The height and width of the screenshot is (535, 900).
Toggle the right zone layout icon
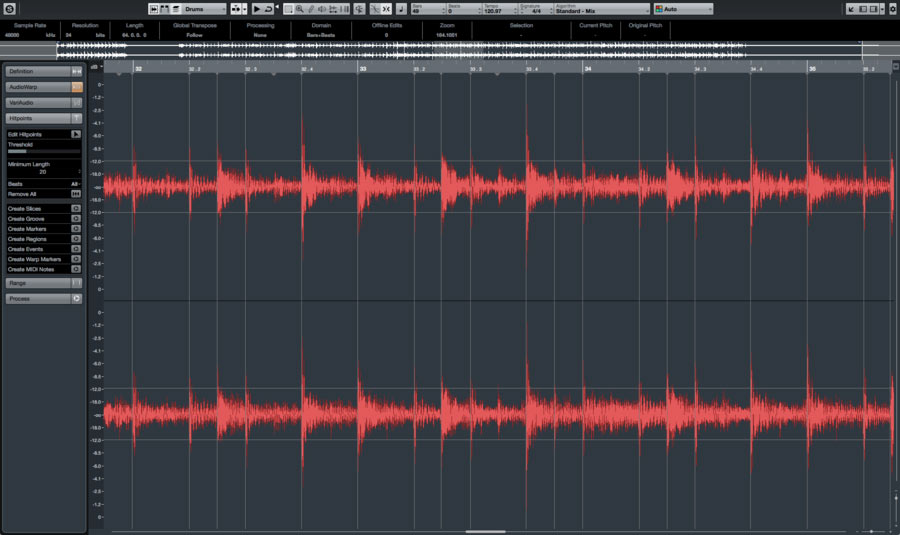(873, 9)
